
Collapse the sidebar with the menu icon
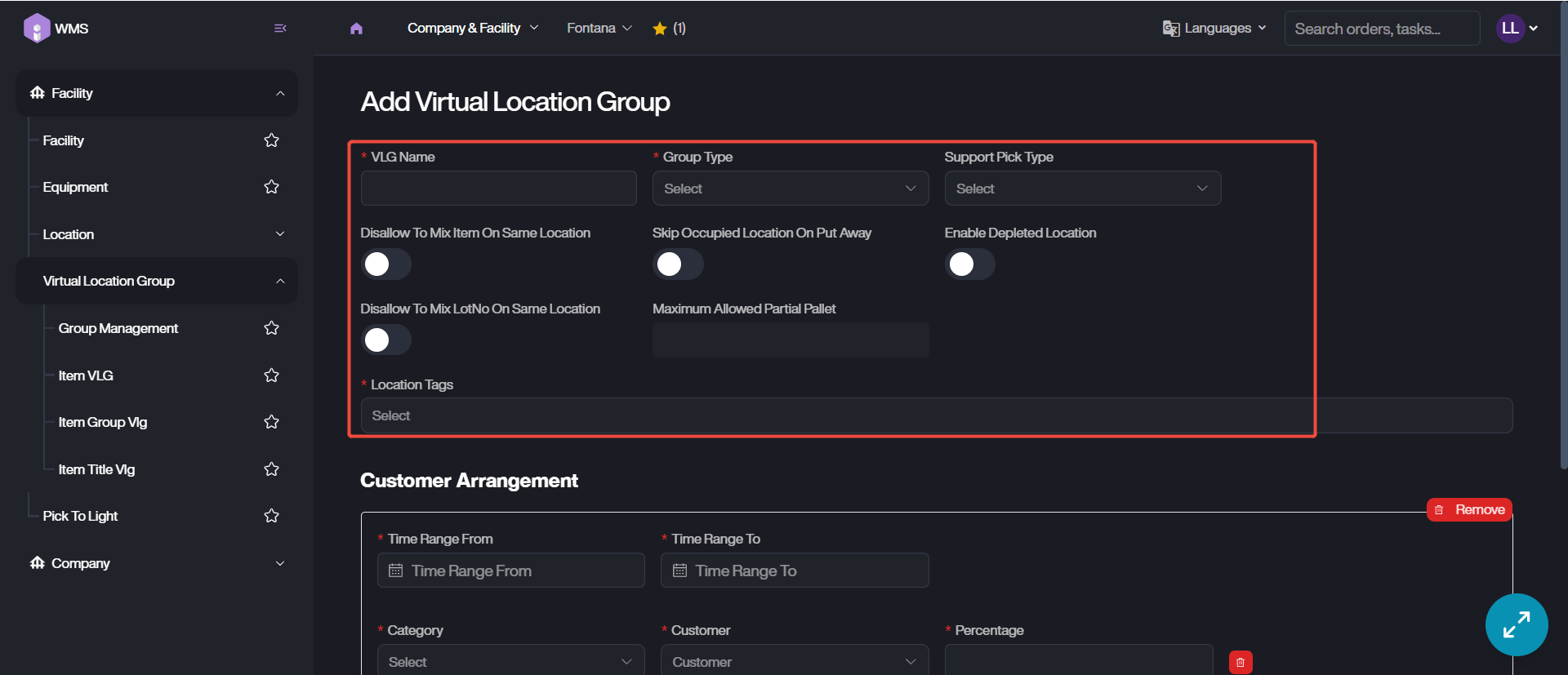click(280, 29)
